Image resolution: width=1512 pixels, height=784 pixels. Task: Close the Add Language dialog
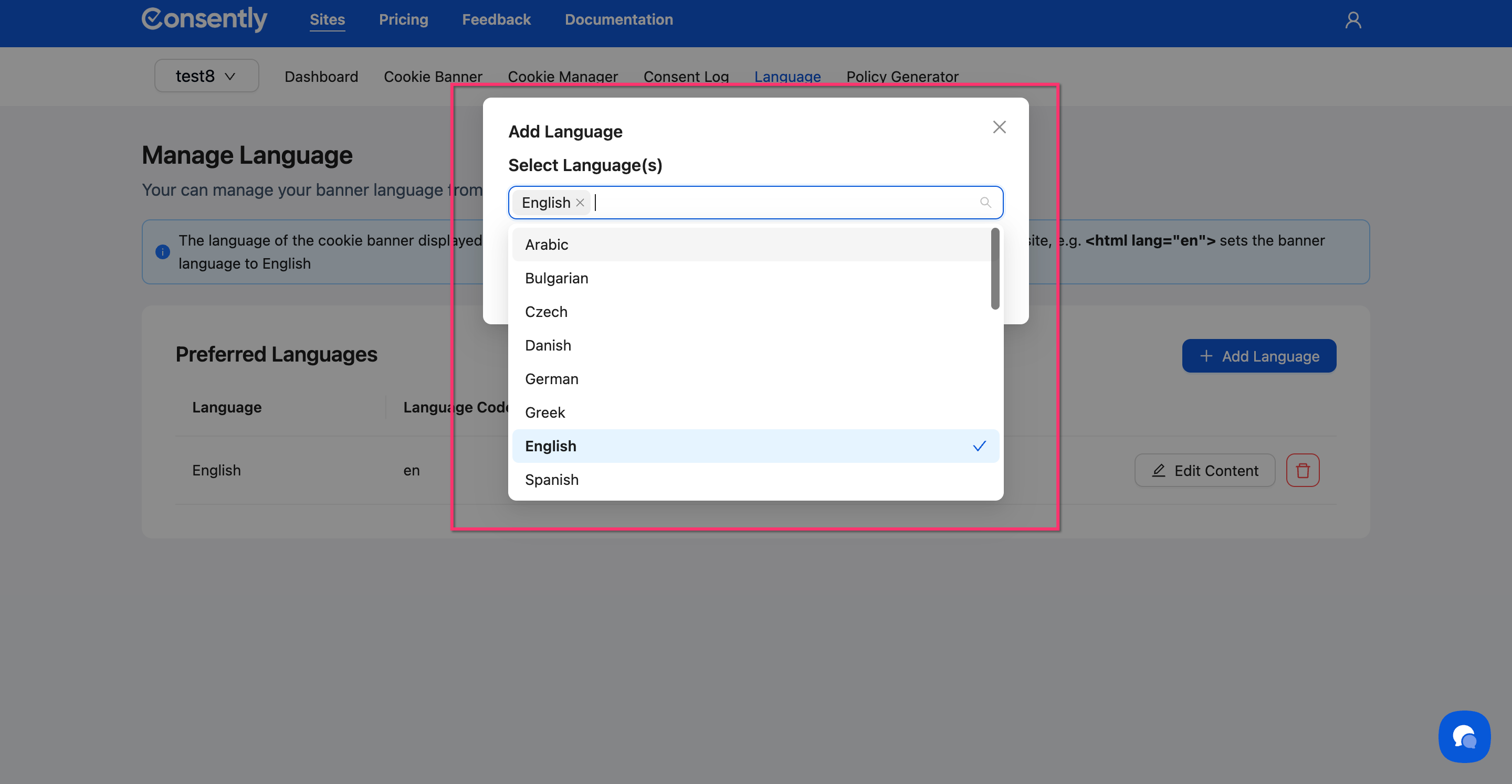point(999,128)
